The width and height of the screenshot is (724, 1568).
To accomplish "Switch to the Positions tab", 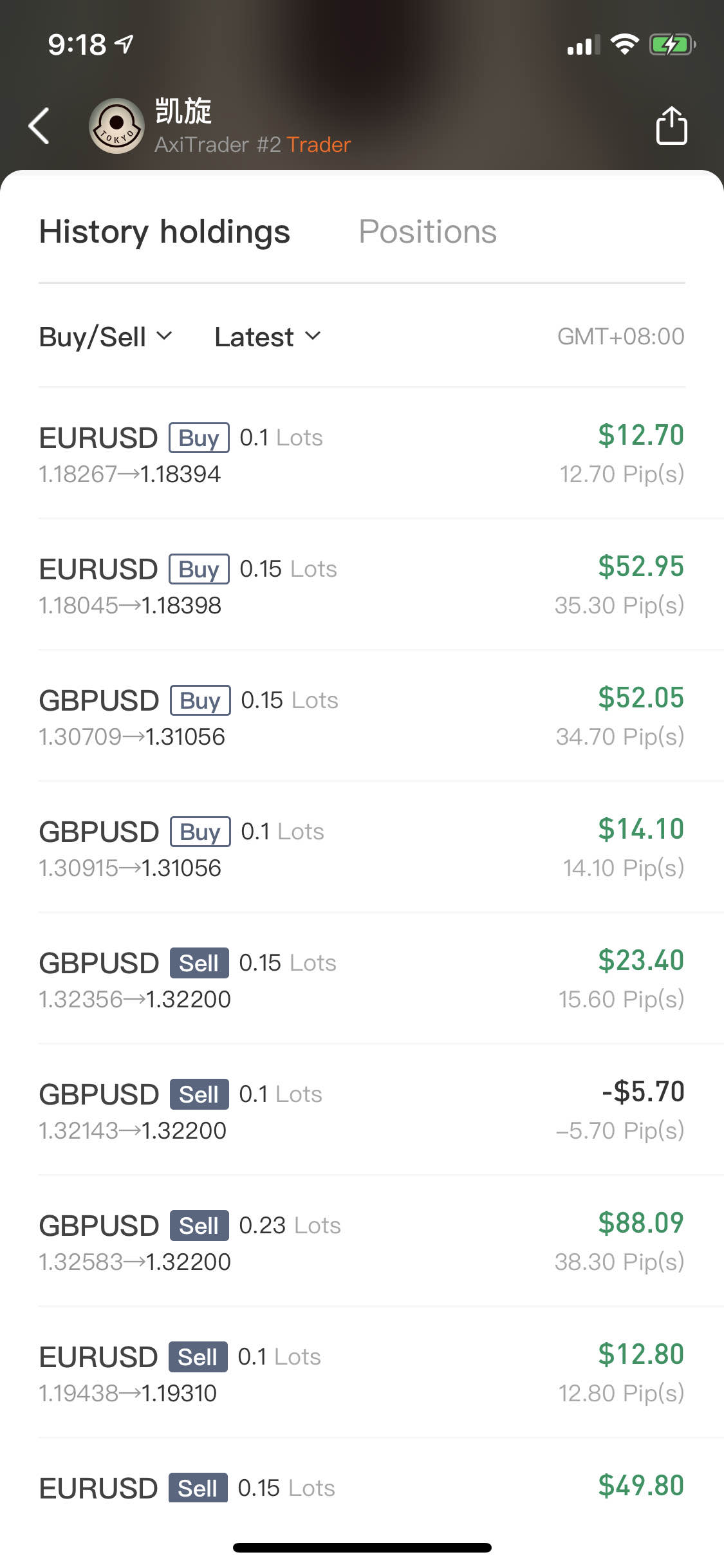I will [x=427, y=231].
